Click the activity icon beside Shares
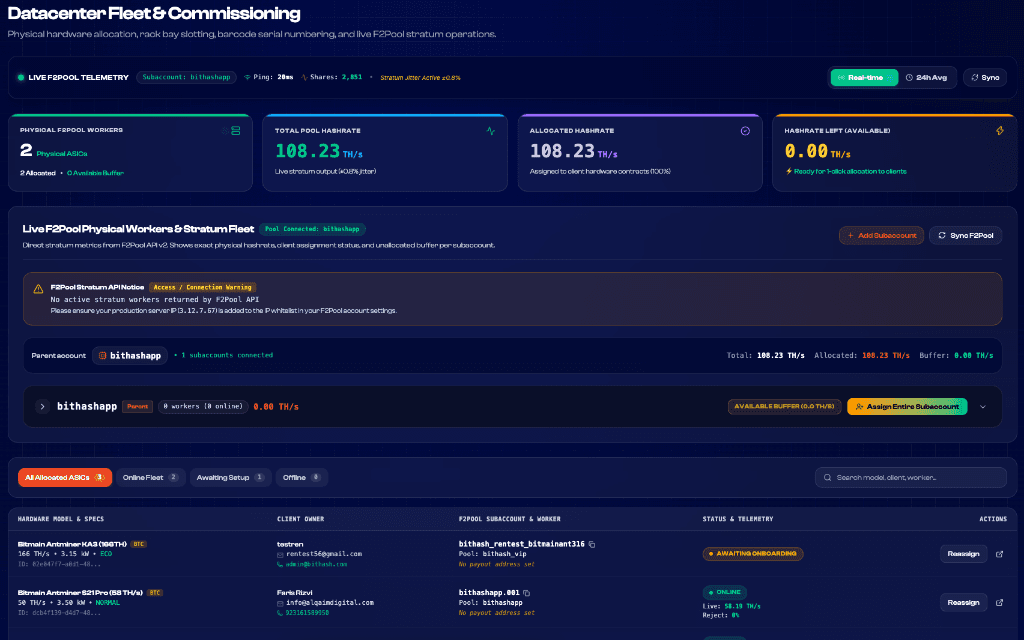The width and height of the screenshot is (1024, 640). (304, 77)
